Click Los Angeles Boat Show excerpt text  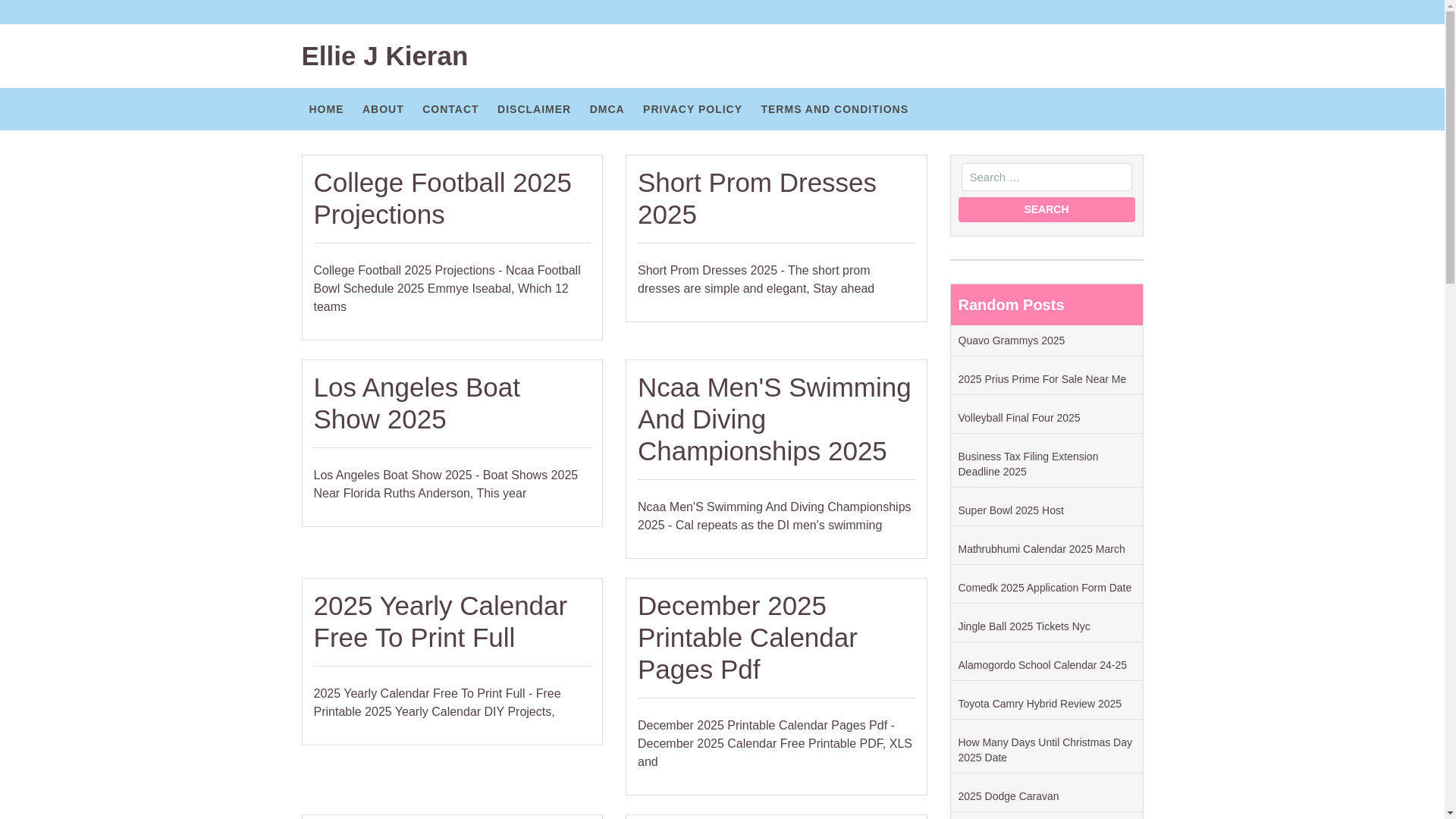click(x=445, y=484)
